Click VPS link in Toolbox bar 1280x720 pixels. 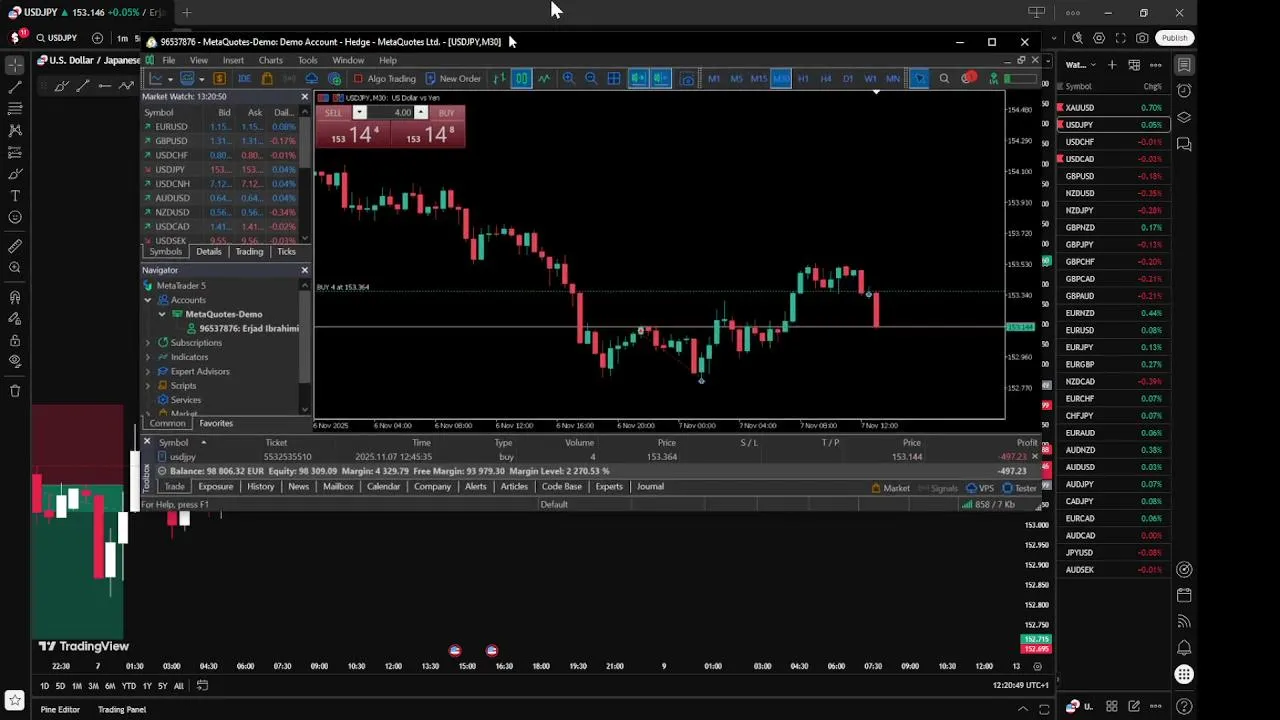point(979,488)
